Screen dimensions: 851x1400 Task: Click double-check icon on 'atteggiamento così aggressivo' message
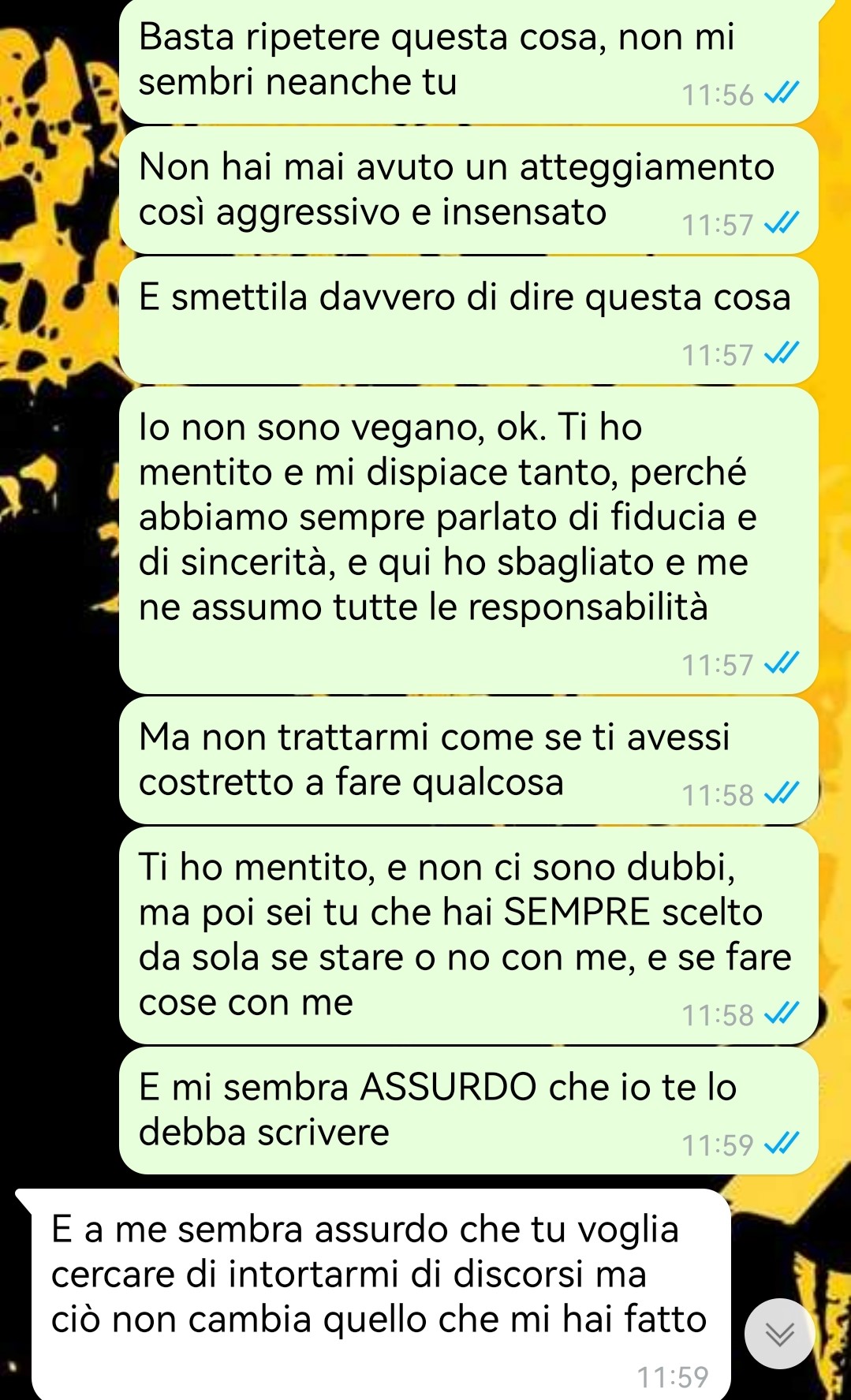pos(782,225)
